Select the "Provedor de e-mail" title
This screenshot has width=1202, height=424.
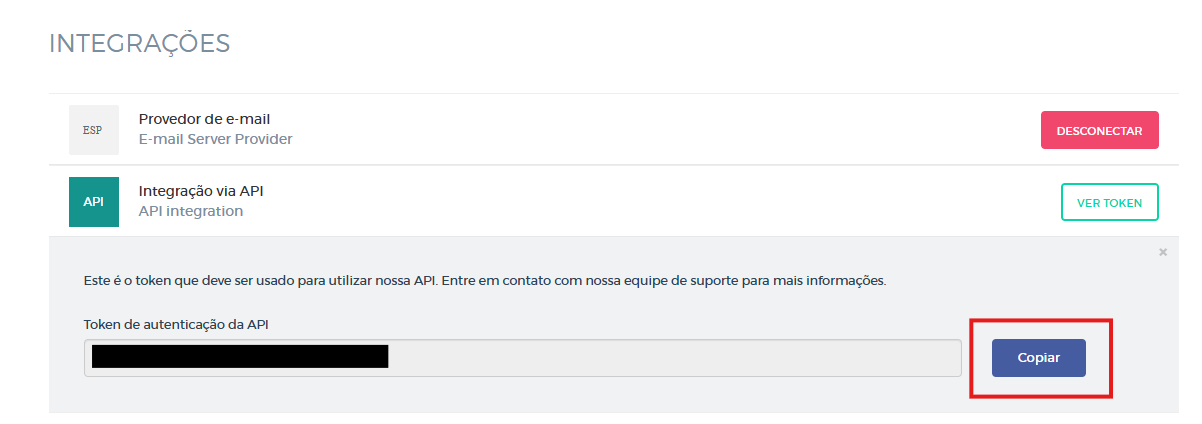[204, 120]
